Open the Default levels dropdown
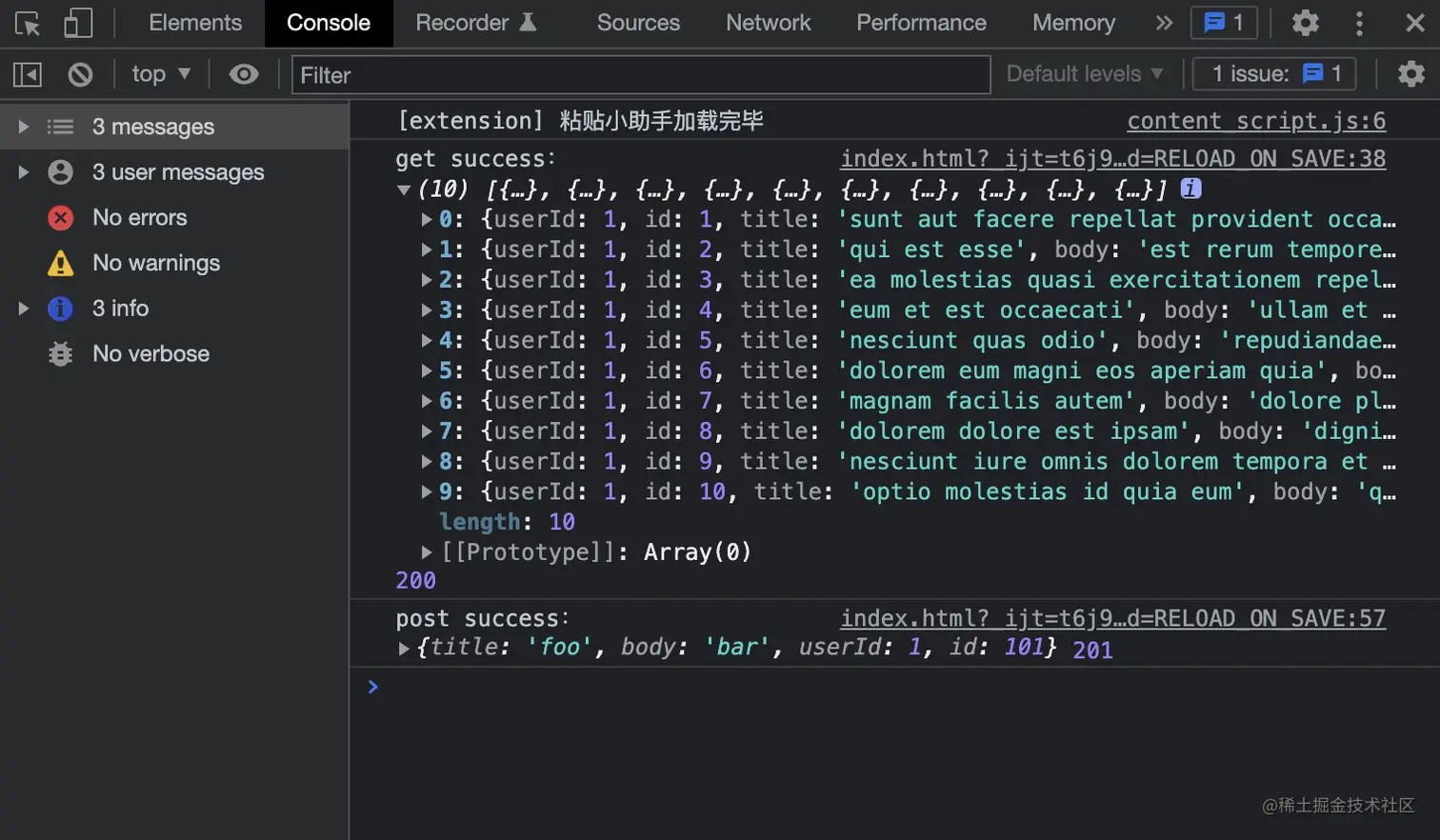Viewport: 1440px width, 840px height. (x=1085, y=74)
